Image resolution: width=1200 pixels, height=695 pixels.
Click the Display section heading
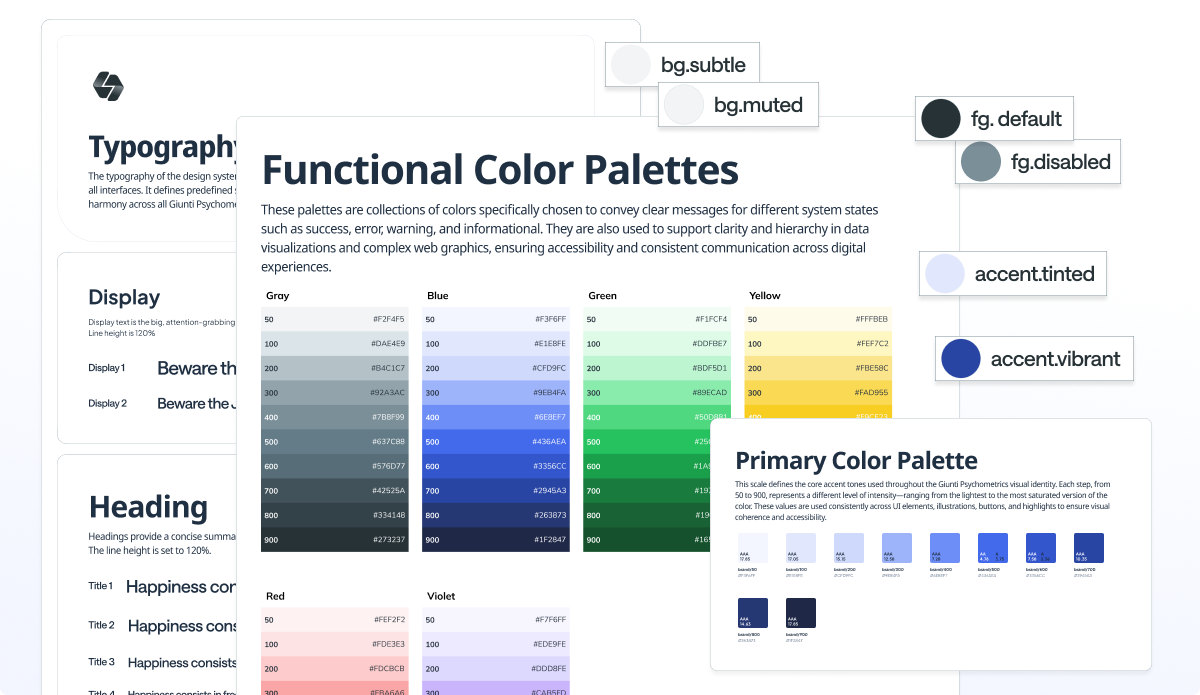point(124,297)
